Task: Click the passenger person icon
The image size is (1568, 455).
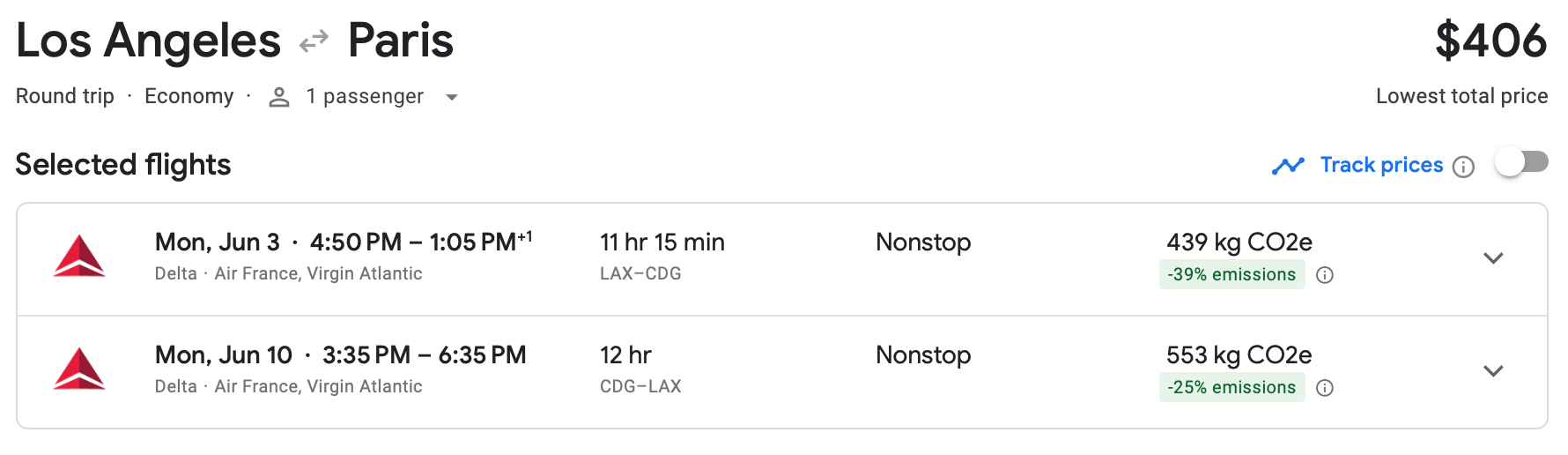Action: point(279,97)
